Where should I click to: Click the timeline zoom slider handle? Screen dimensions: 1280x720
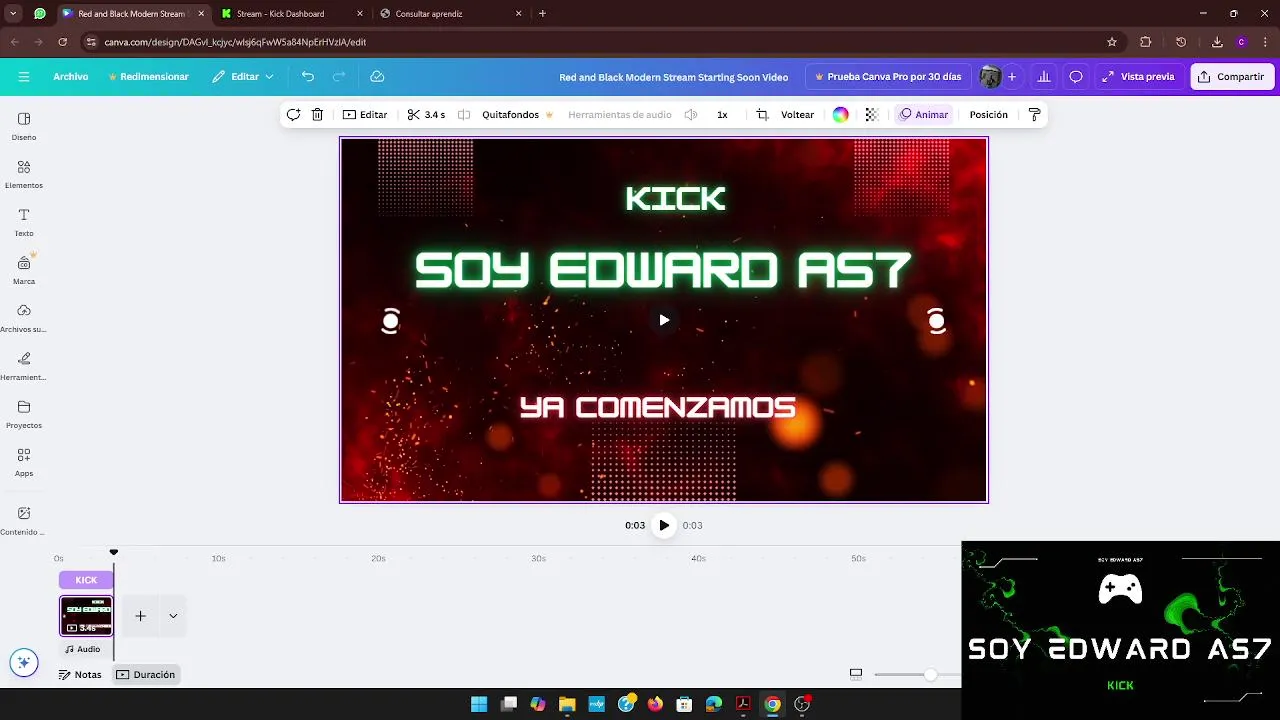(930, 675)
